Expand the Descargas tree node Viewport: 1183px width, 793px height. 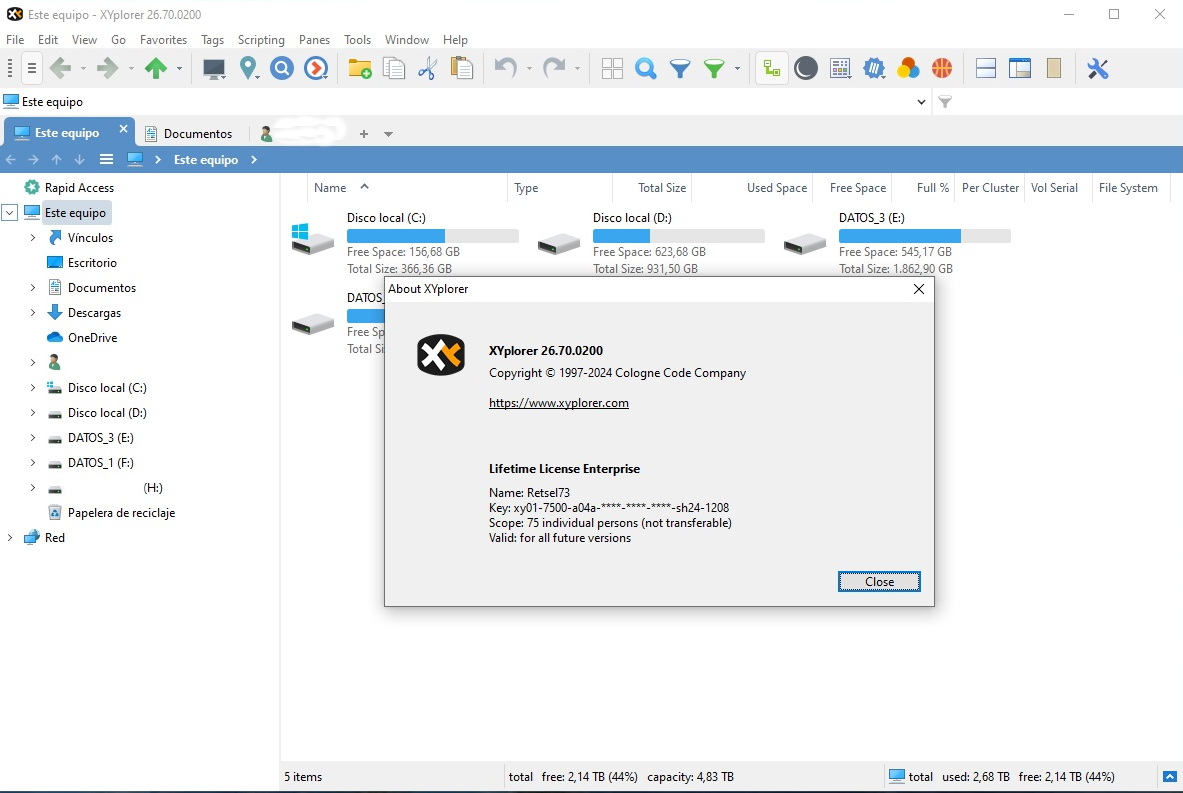click(x=32, y=312)
